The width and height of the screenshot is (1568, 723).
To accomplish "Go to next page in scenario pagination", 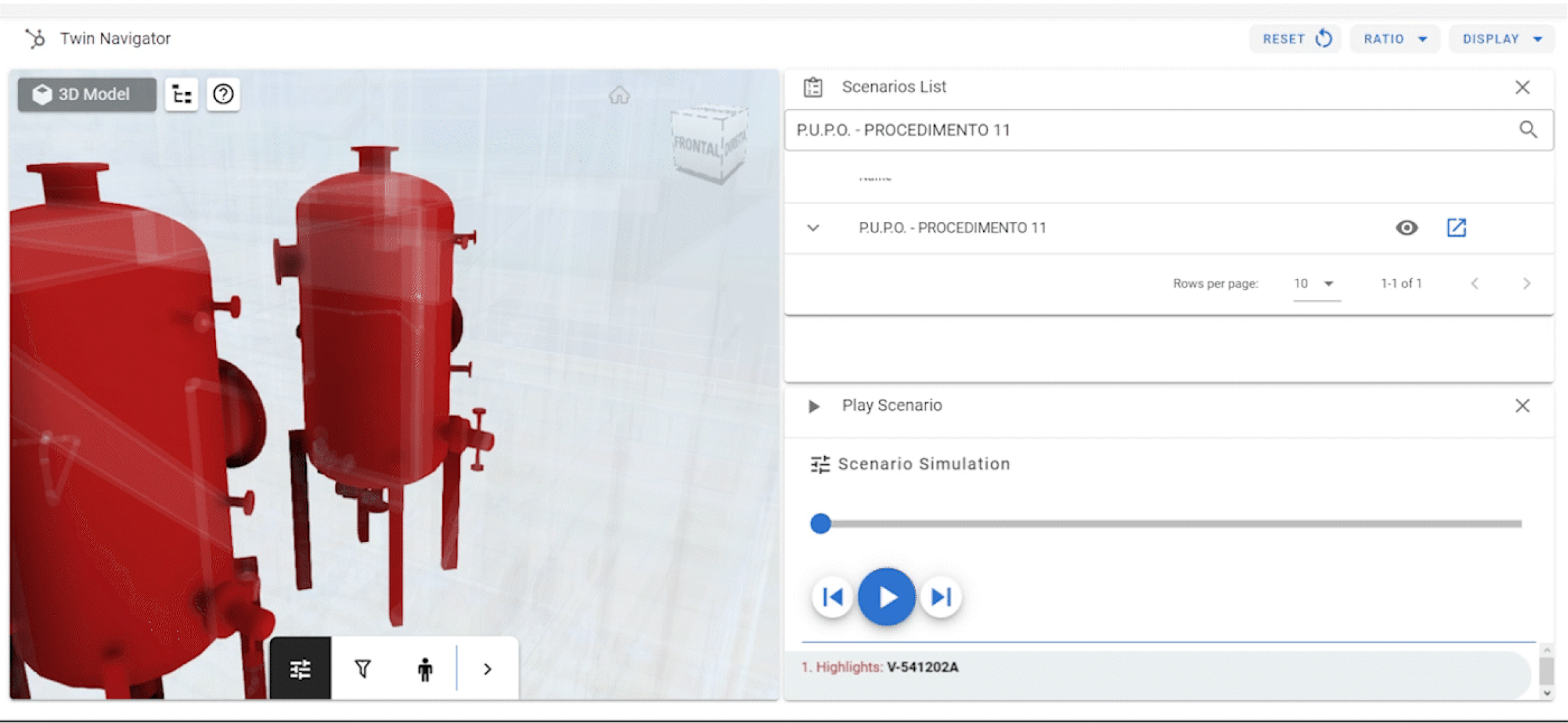I will pyautogui.click(x=1527, y=283).
